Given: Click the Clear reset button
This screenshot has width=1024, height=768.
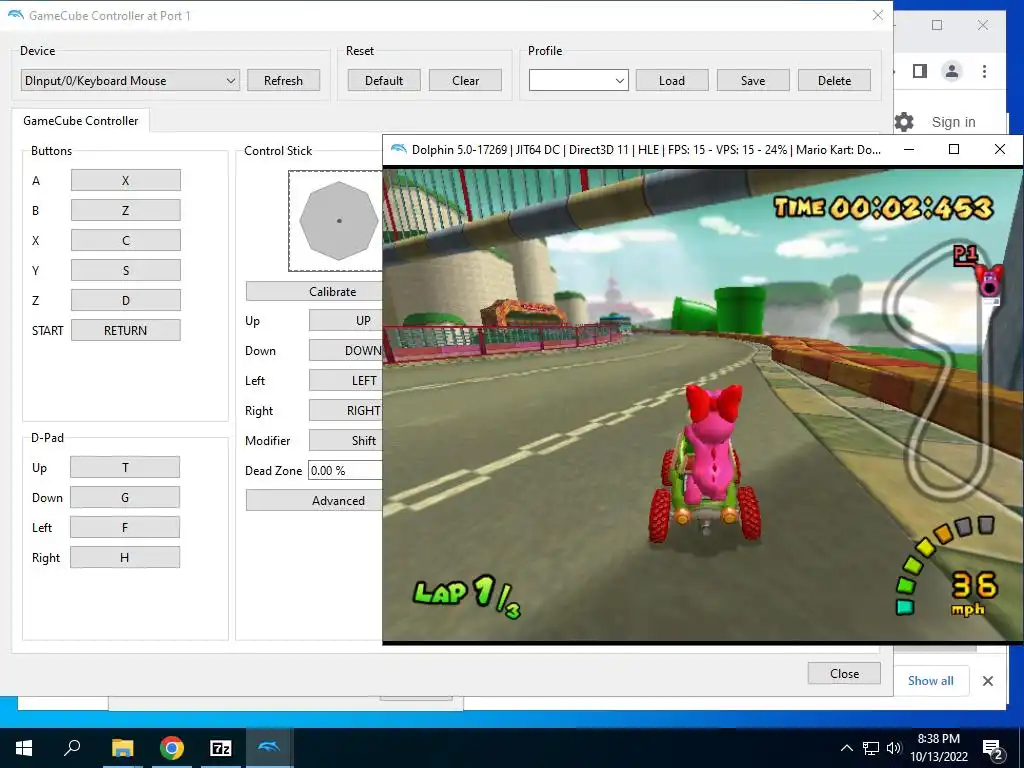Looking at the screenshot, I should 466,80.
